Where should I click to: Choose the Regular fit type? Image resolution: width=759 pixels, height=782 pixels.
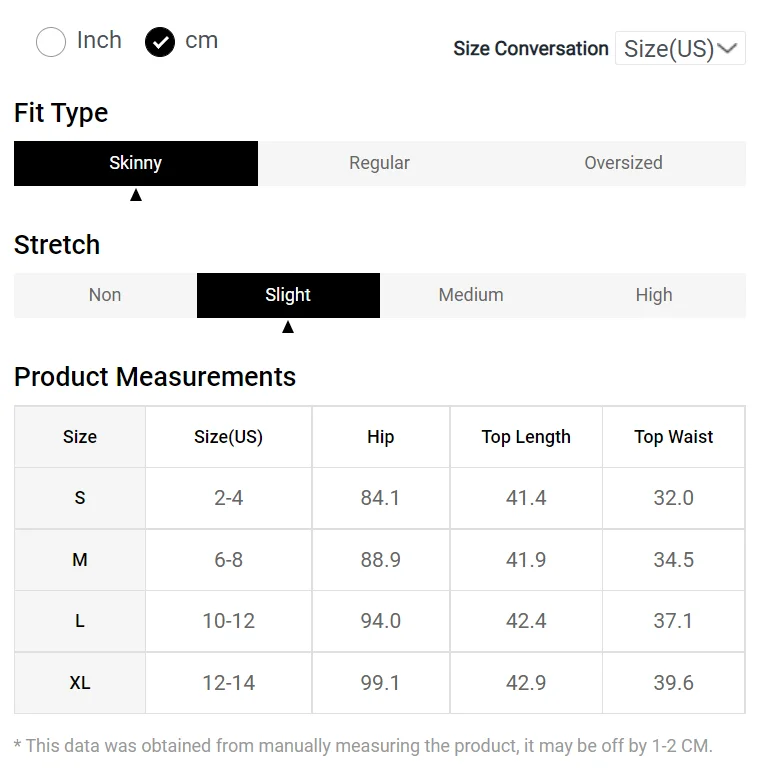[x=379, y=163]
